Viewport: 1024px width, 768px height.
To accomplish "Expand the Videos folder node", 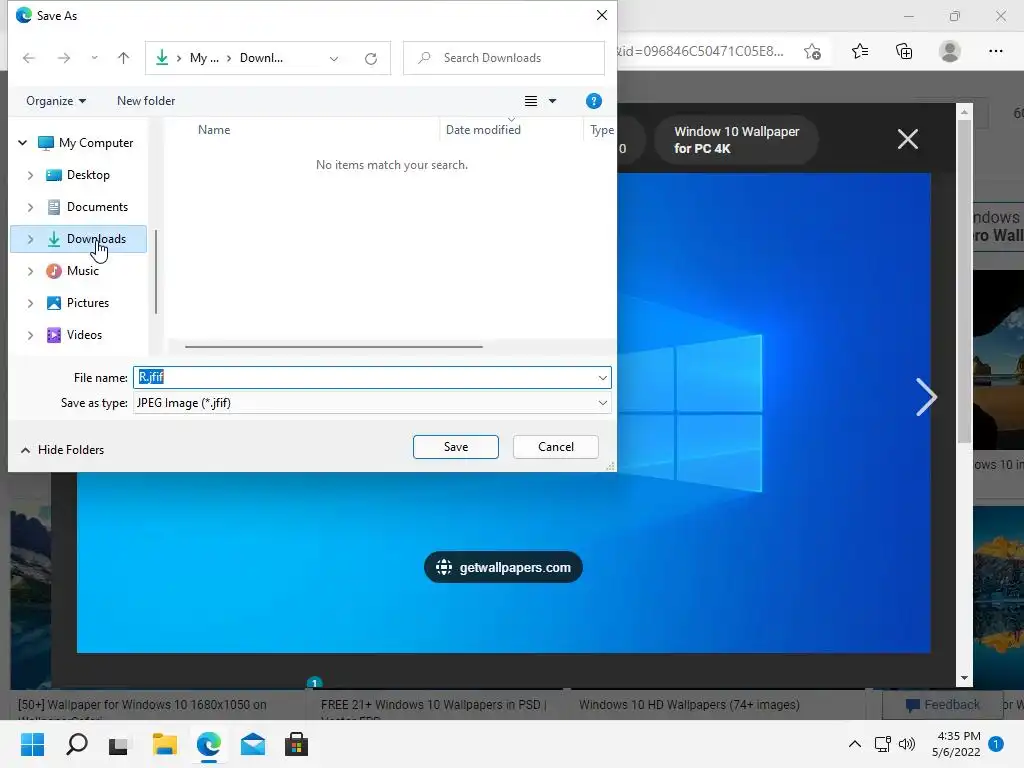I will (x=30, y=335).
